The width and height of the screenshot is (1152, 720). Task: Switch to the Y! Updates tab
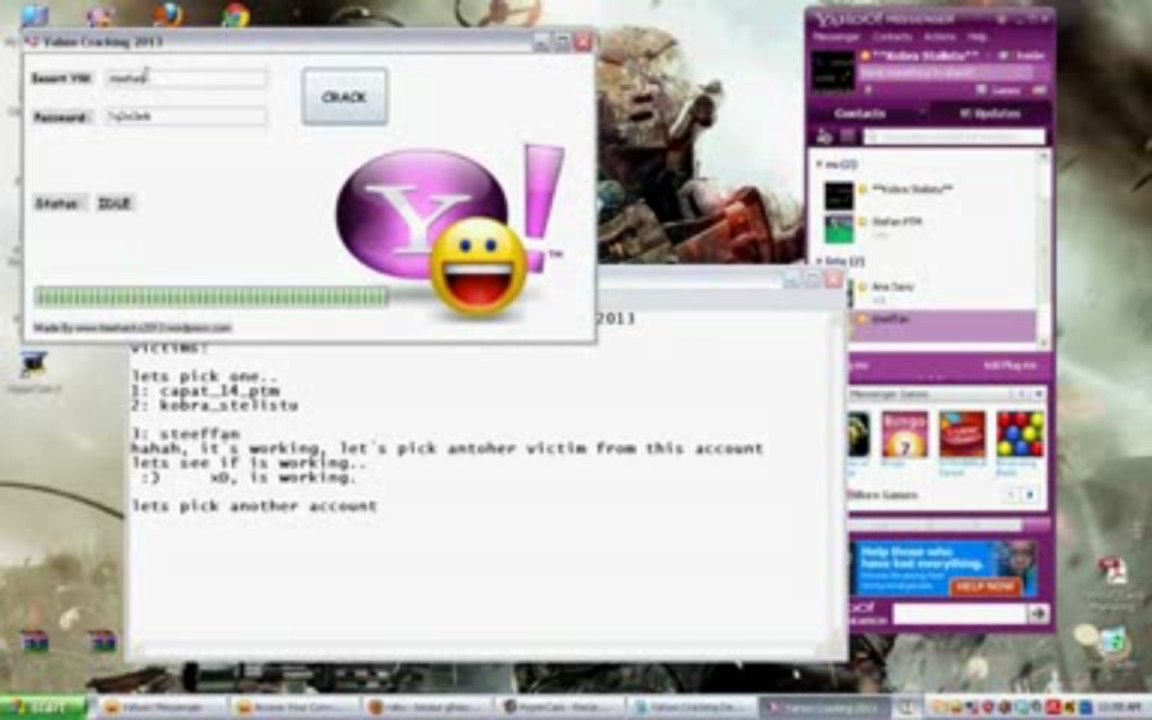coord(990,113)
